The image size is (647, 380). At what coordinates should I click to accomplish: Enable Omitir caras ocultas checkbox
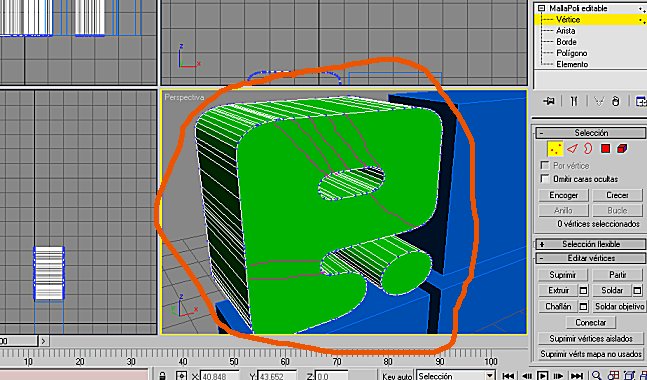pos(545,179)
